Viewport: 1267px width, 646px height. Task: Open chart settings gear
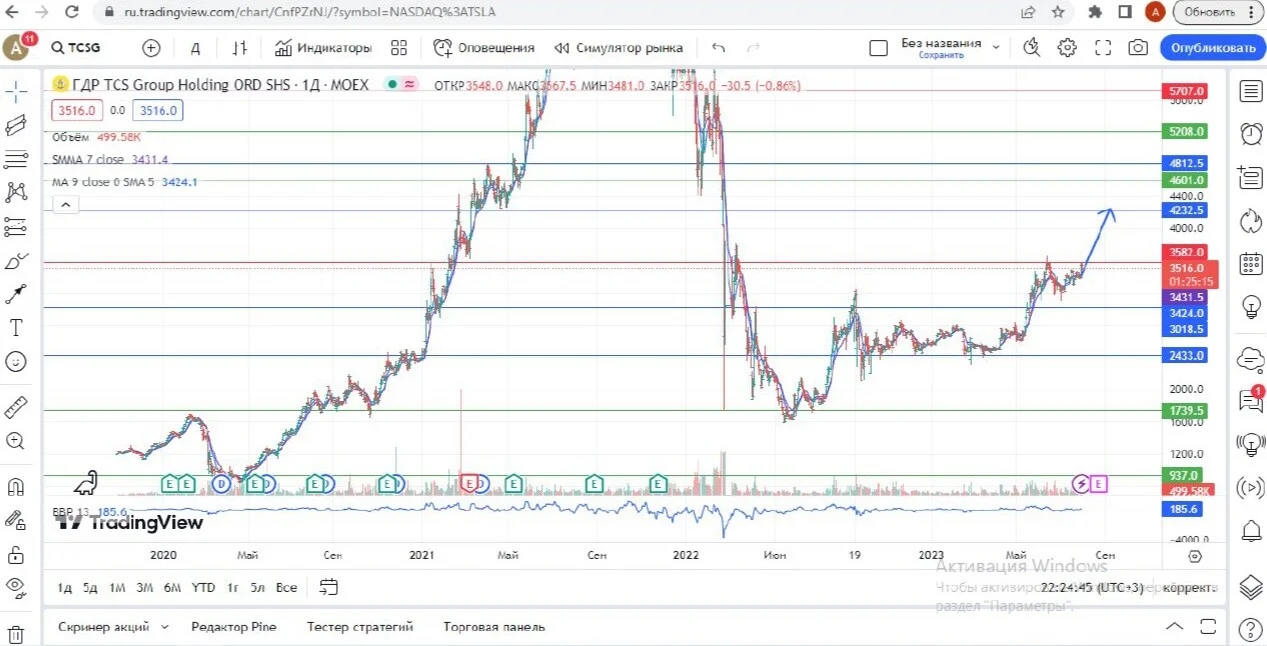pyautogui.click(x=1067, y=47)
